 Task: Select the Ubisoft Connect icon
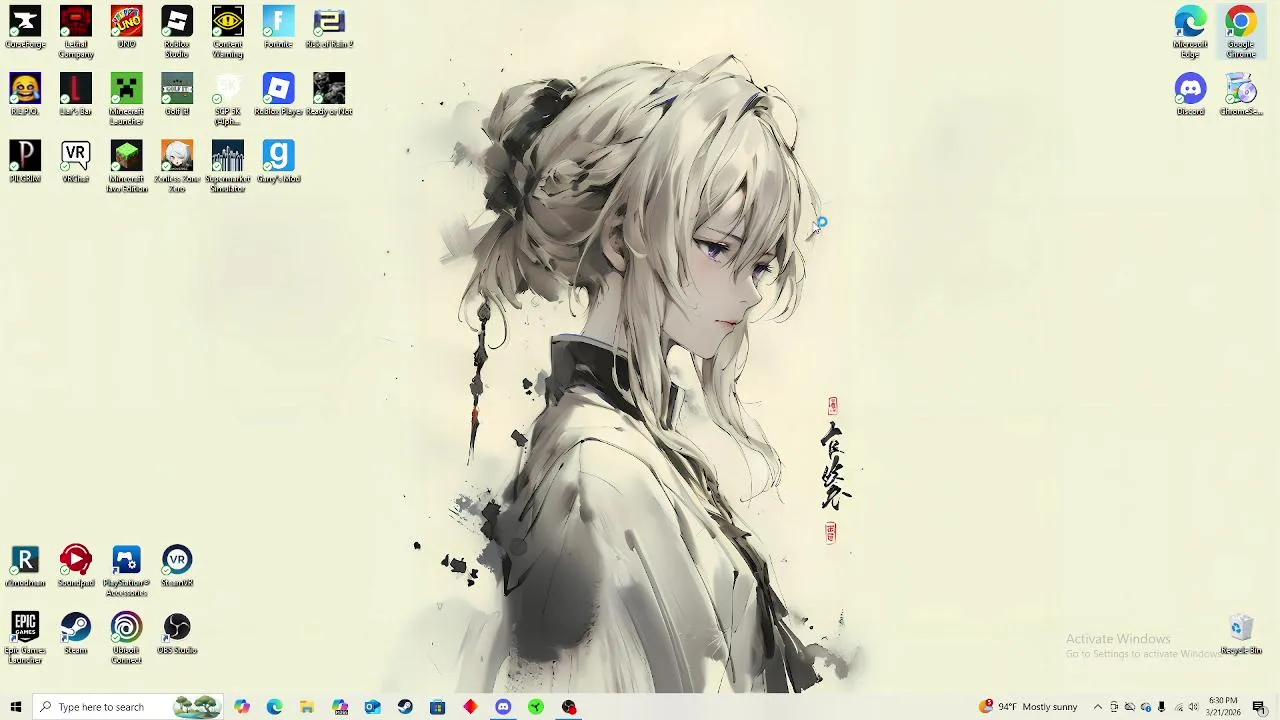[x=126, y=637]
